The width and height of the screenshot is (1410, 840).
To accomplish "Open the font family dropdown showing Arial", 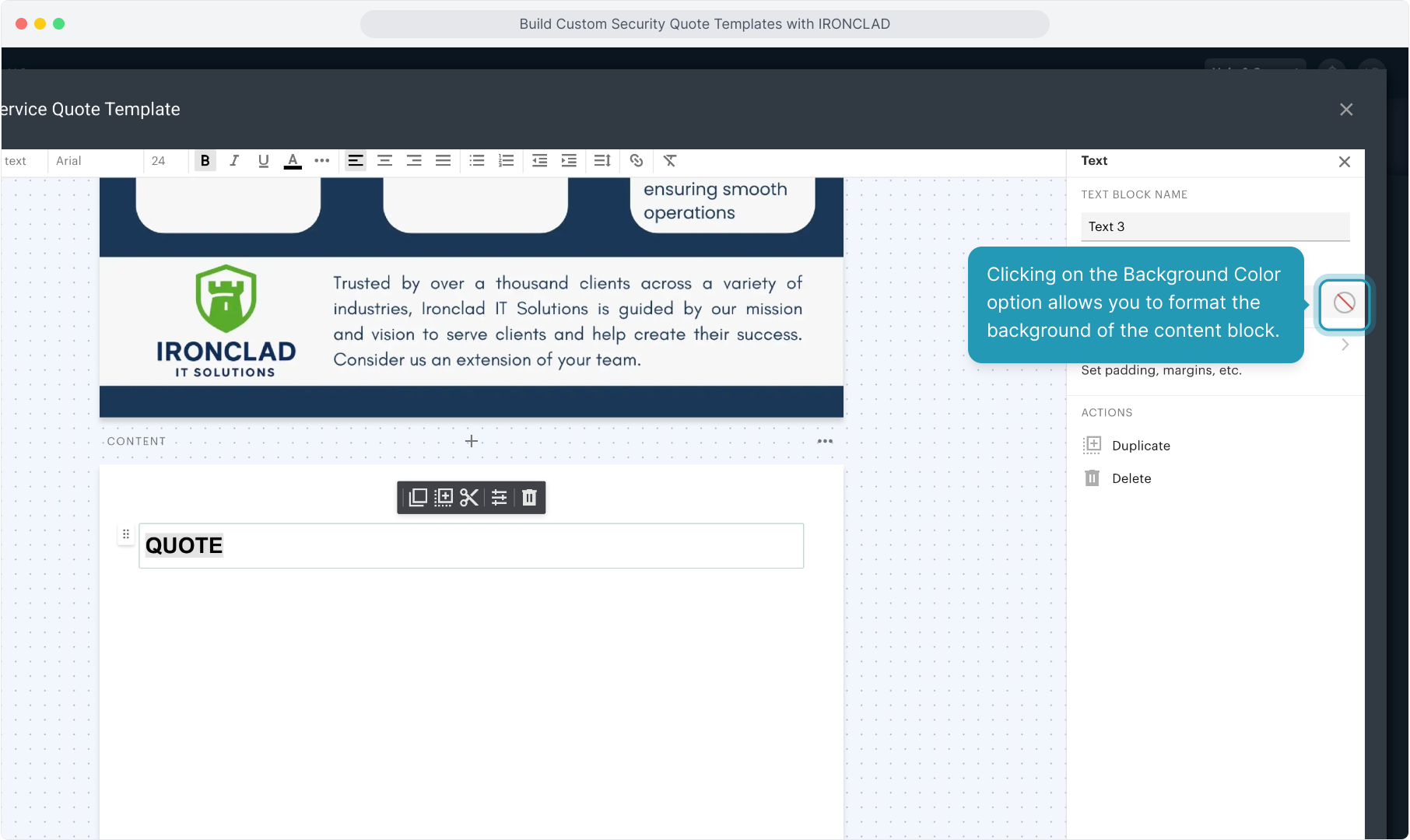I will pyautogui.click(x=95, y=161).
